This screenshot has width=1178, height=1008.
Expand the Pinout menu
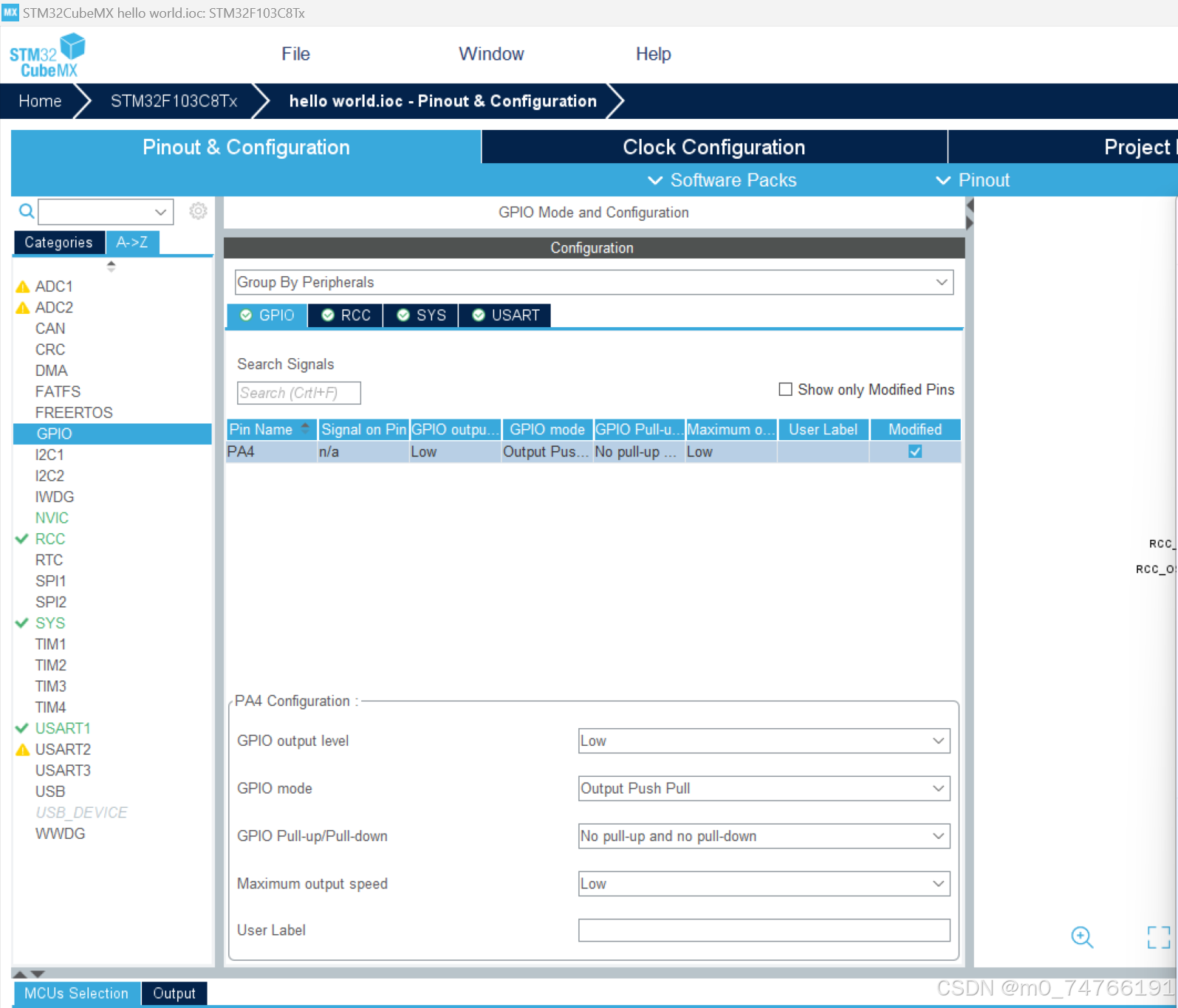pos(973,180)
